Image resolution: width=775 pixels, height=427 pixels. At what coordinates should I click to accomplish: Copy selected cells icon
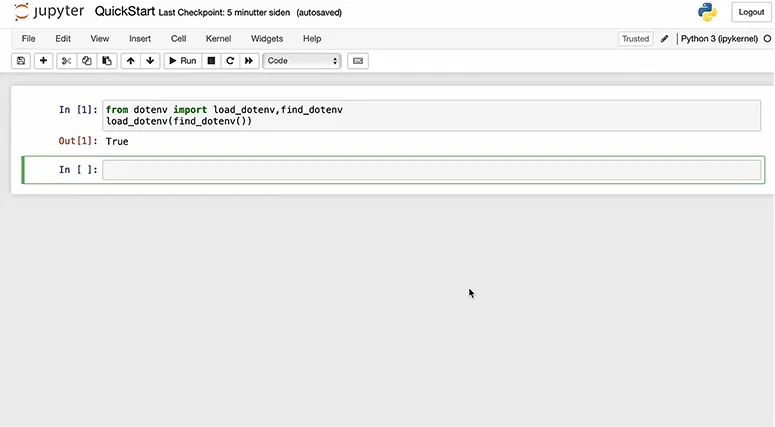(87, 61)
